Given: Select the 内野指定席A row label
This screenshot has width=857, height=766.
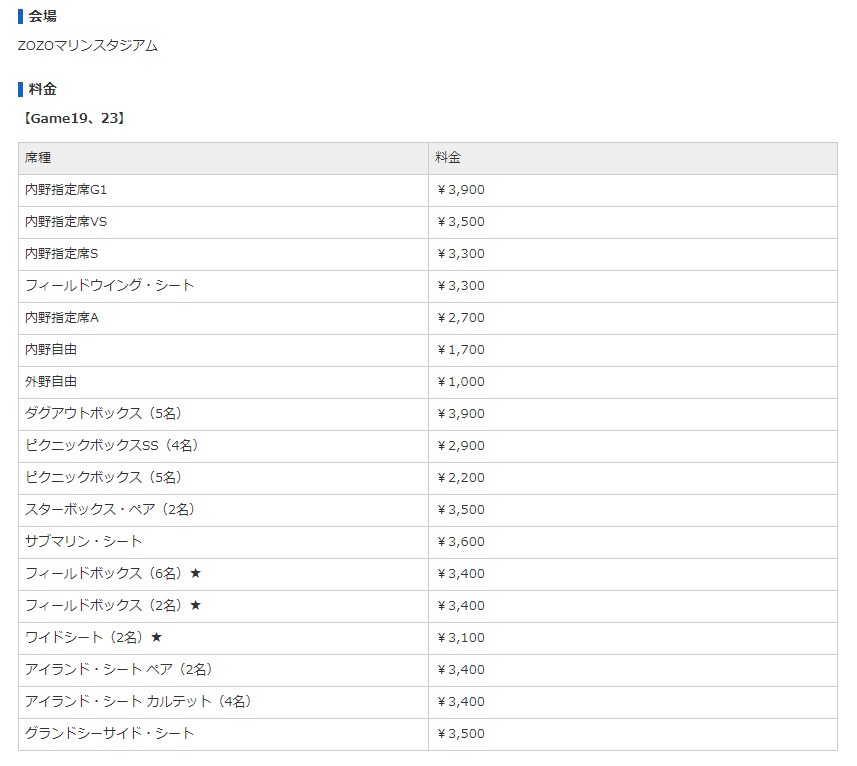Looking at the screenshot, I should click(x=62, y=317).
